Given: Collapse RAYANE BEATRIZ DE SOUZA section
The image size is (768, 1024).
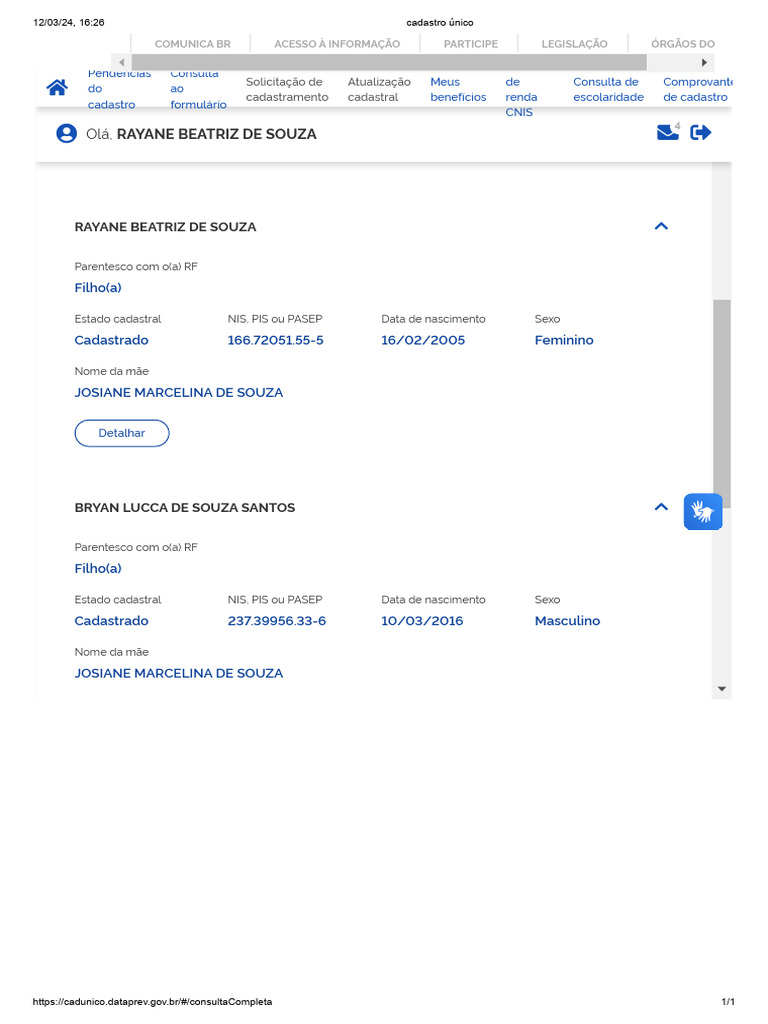Looking at the screenshot, I should (x=661, y=226).
